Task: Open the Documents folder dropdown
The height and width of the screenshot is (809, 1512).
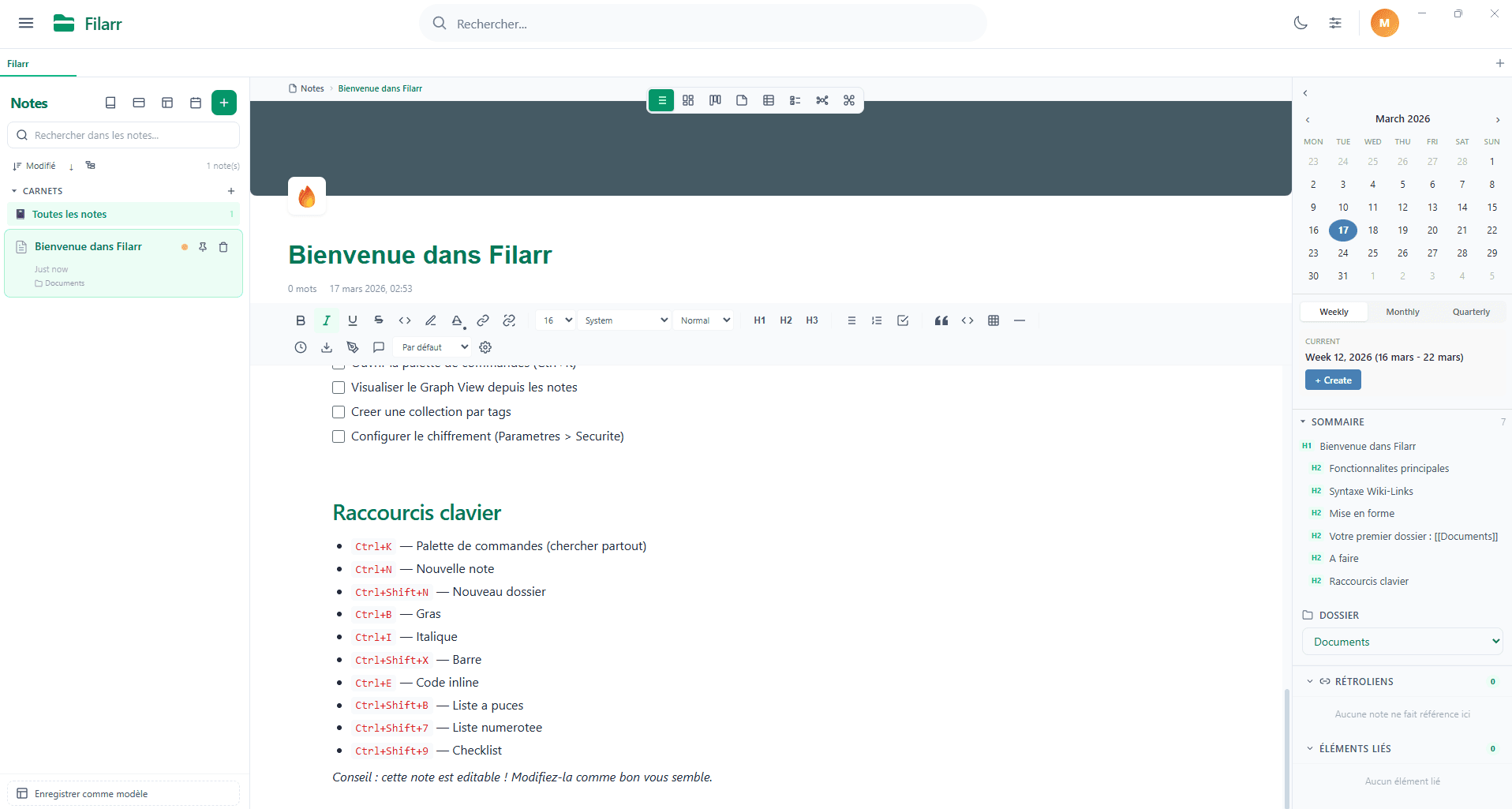Action: [1402, 642]
